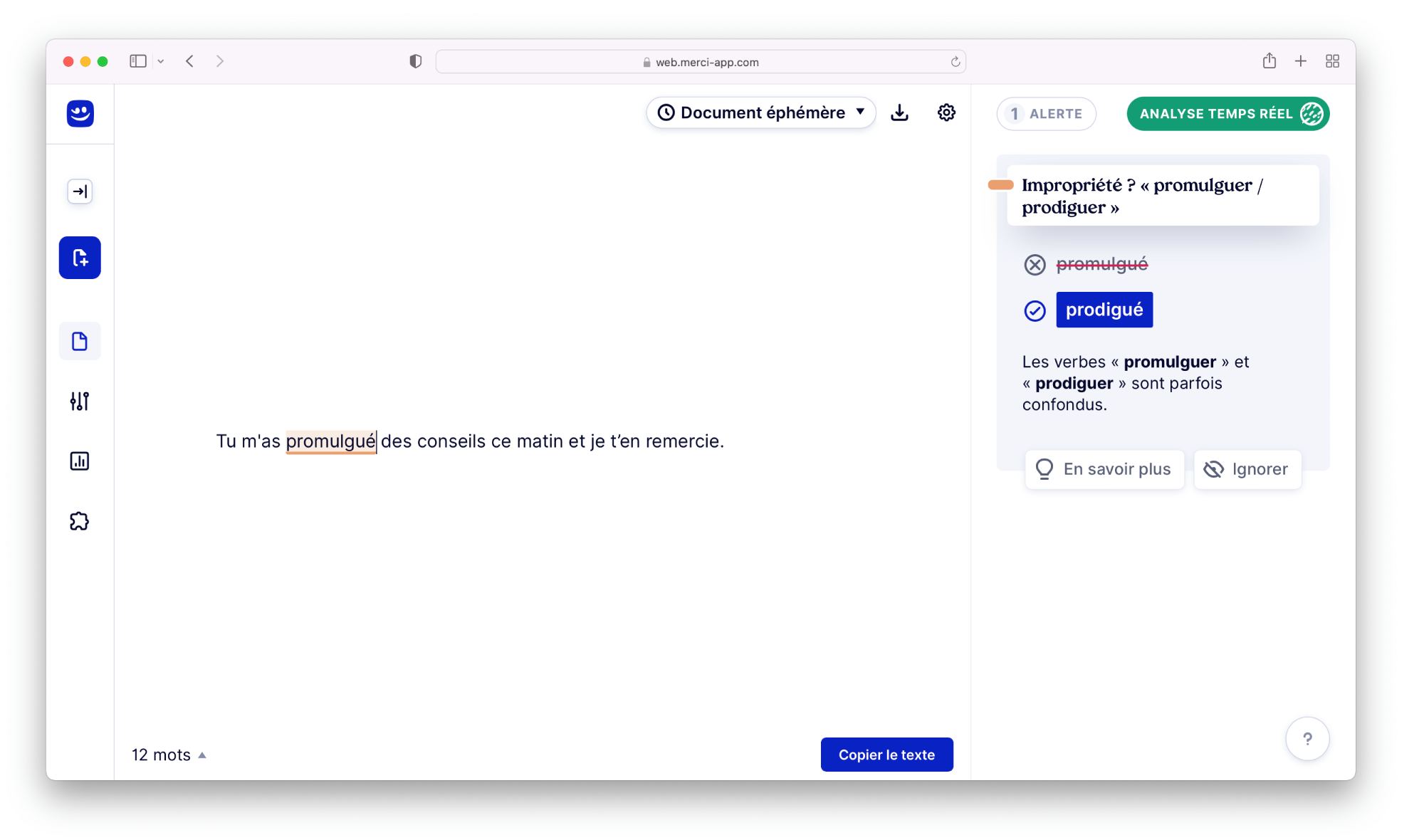View statistics via the bar chart icon
The width and height of the screenshot is (1424, 840).
coord(79,461)
